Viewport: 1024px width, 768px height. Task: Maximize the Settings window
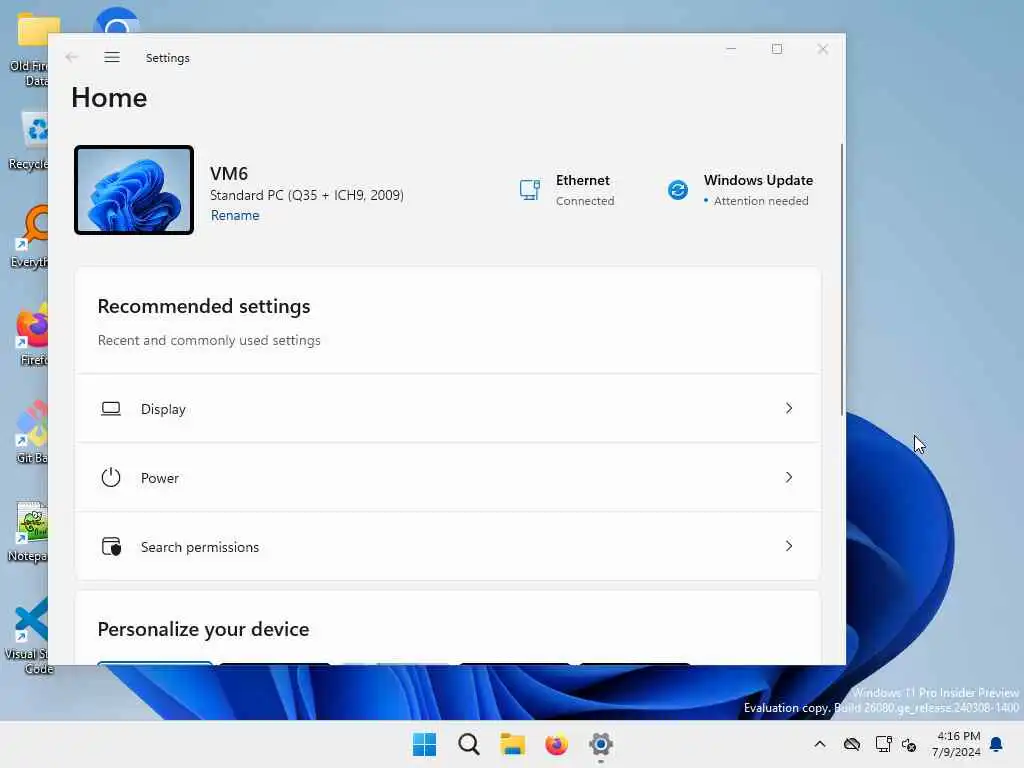[776, 49]
